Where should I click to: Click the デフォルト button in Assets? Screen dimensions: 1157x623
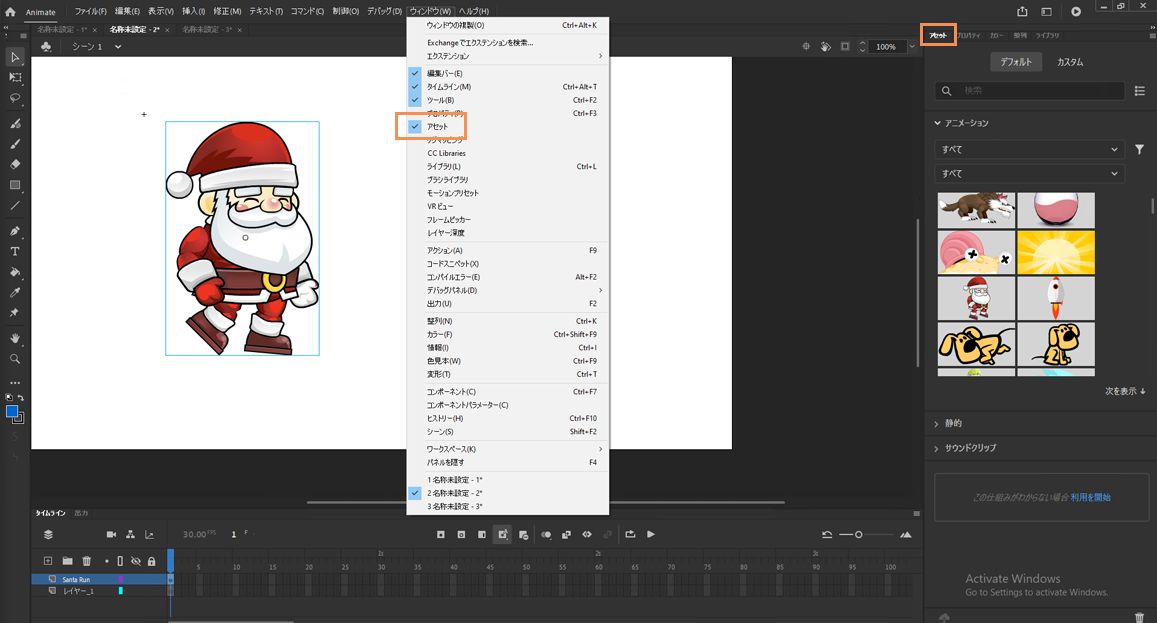pyautogui.click(x=1016, y=62)
